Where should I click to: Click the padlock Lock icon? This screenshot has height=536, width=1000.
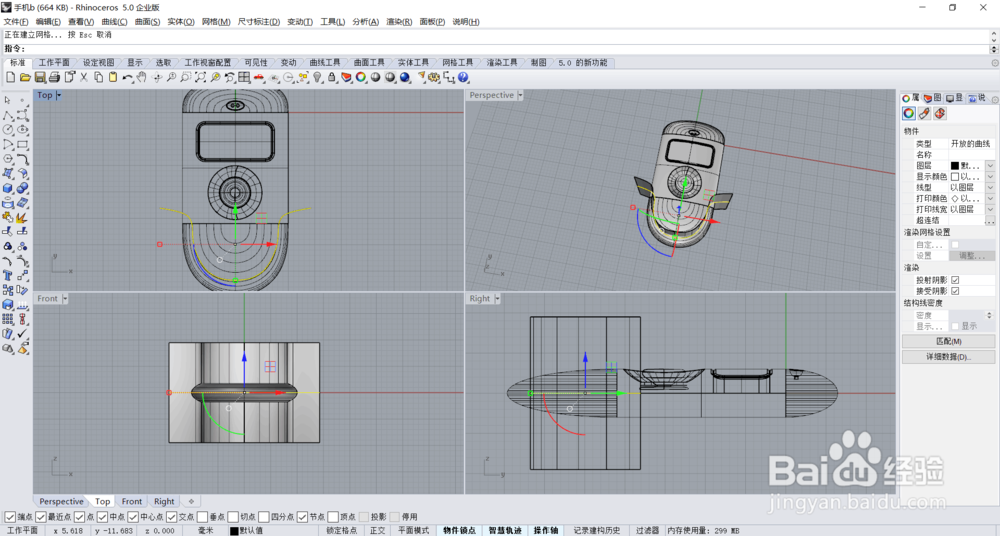(x=332, y=77)
